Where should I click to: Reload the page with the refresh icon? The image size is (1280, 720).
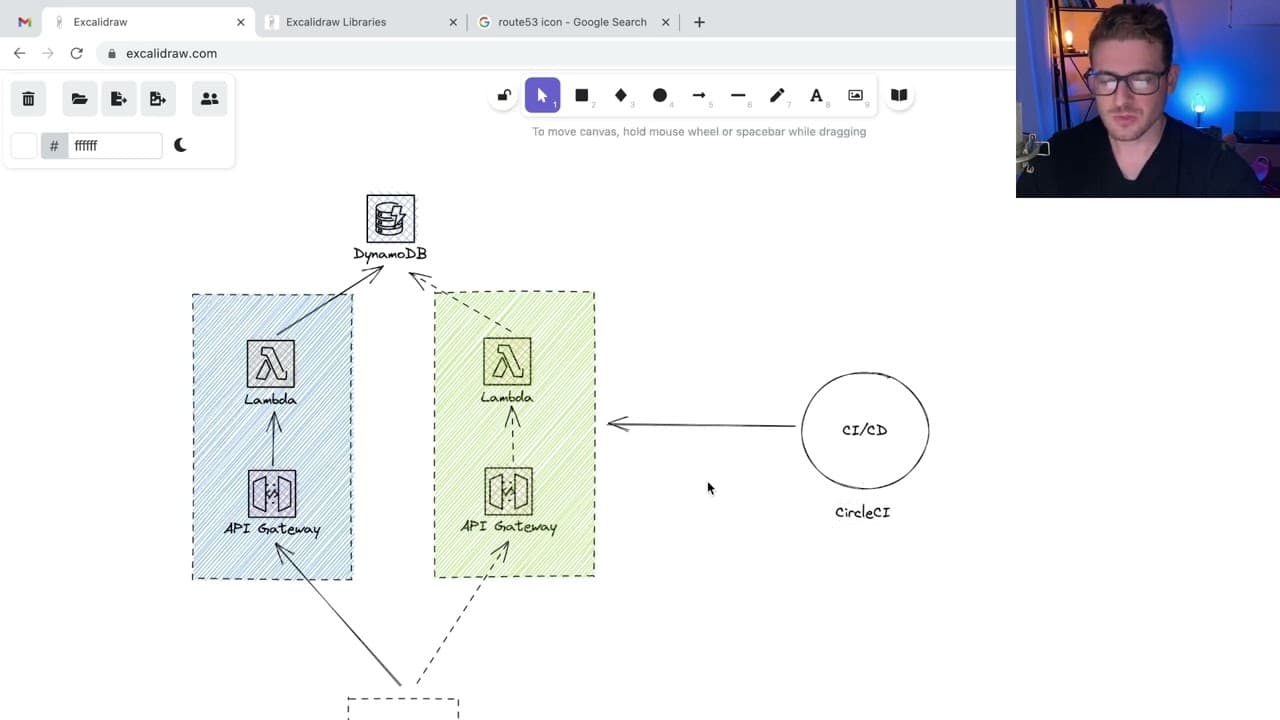76,53
